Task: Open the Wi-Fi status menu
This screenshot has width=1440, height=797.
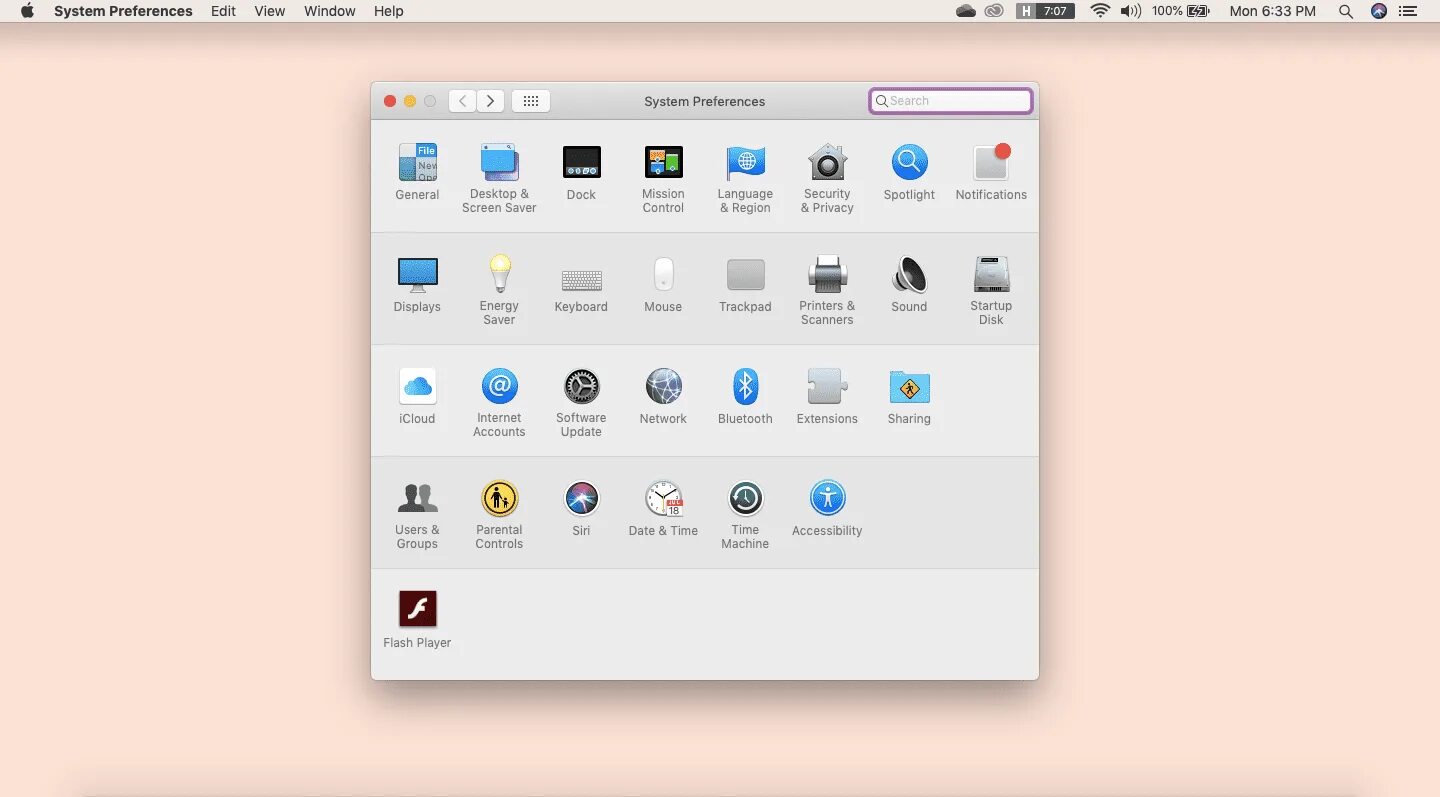Action: pos(1100,11)
